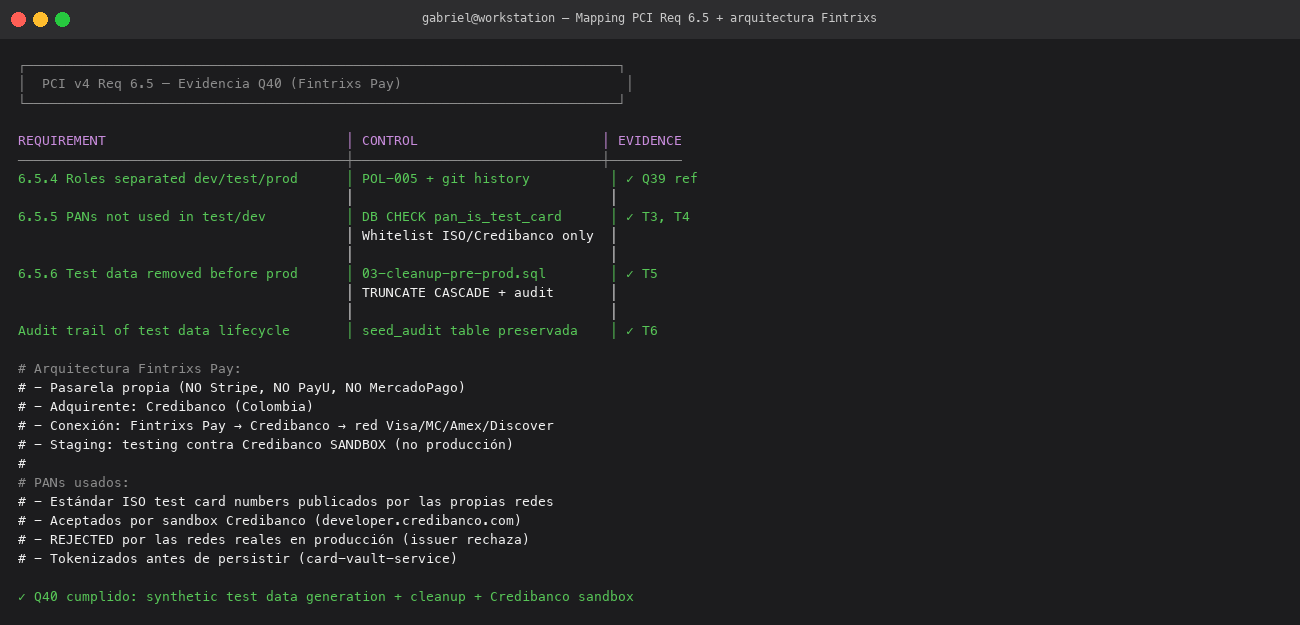Click '# Arquitectura Fintrixs Pay:' comment heading

pyautogui.click(x=130, y=369)
